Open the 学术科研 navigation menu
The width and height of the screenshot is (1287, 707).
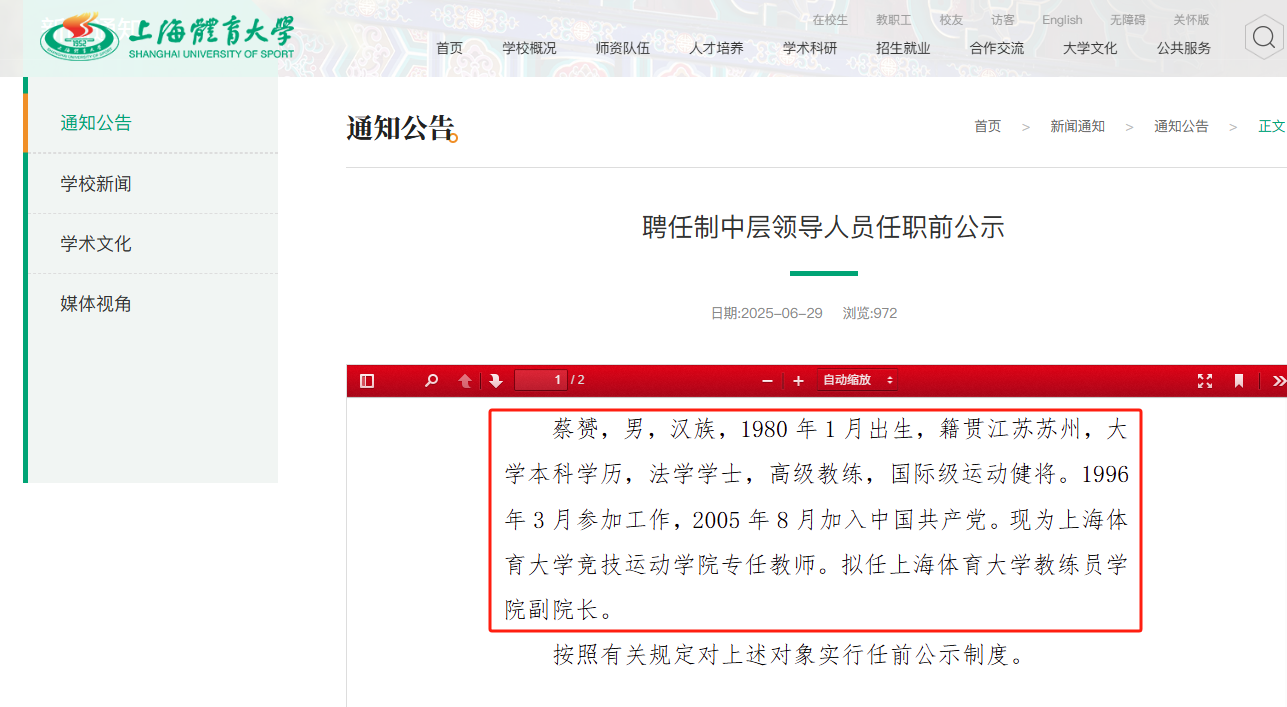click(810, 48)
